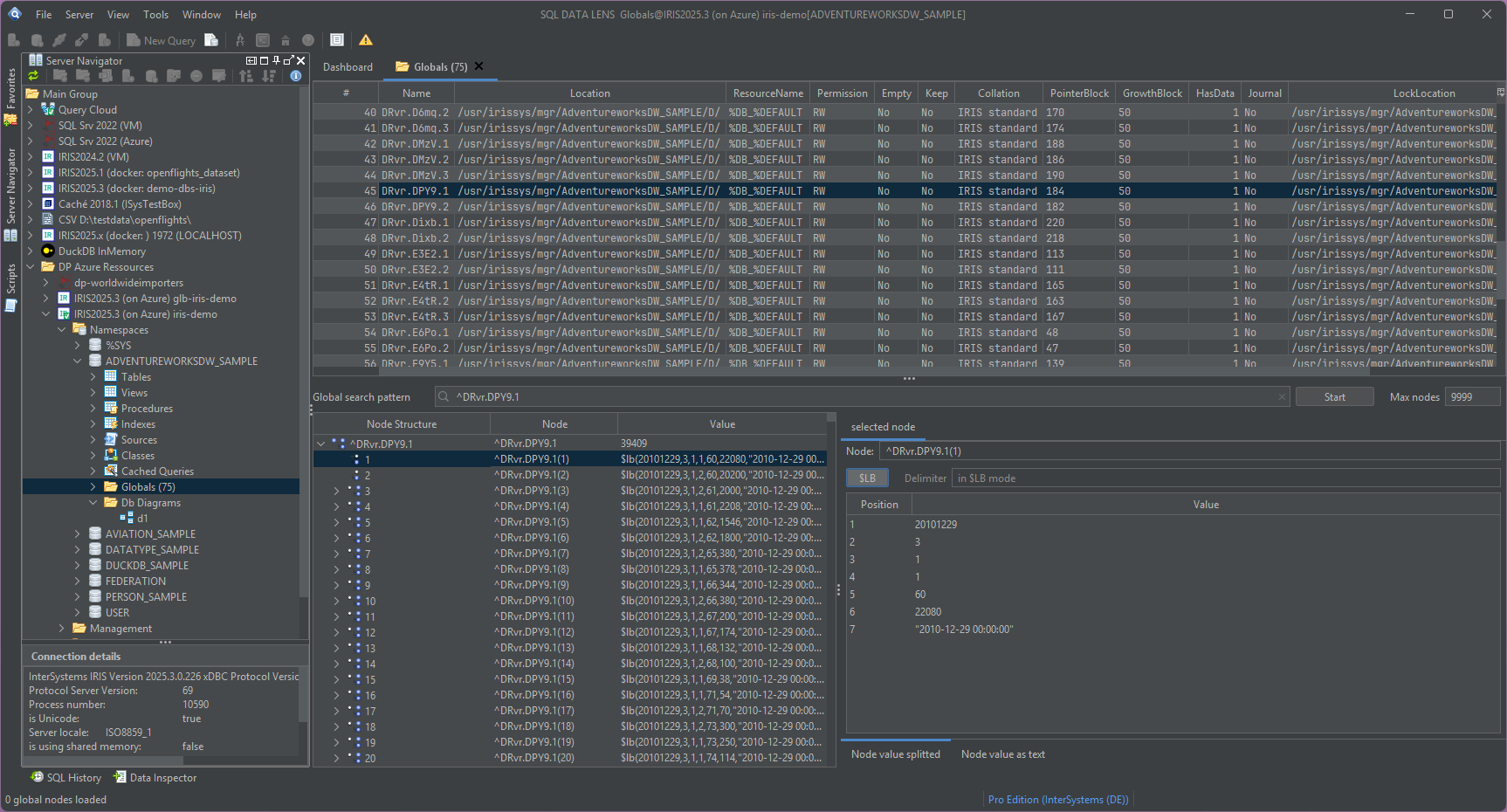Click the blue info icon in Server Navigator
Screen dimensions: 1507x812
pos(296,76)
